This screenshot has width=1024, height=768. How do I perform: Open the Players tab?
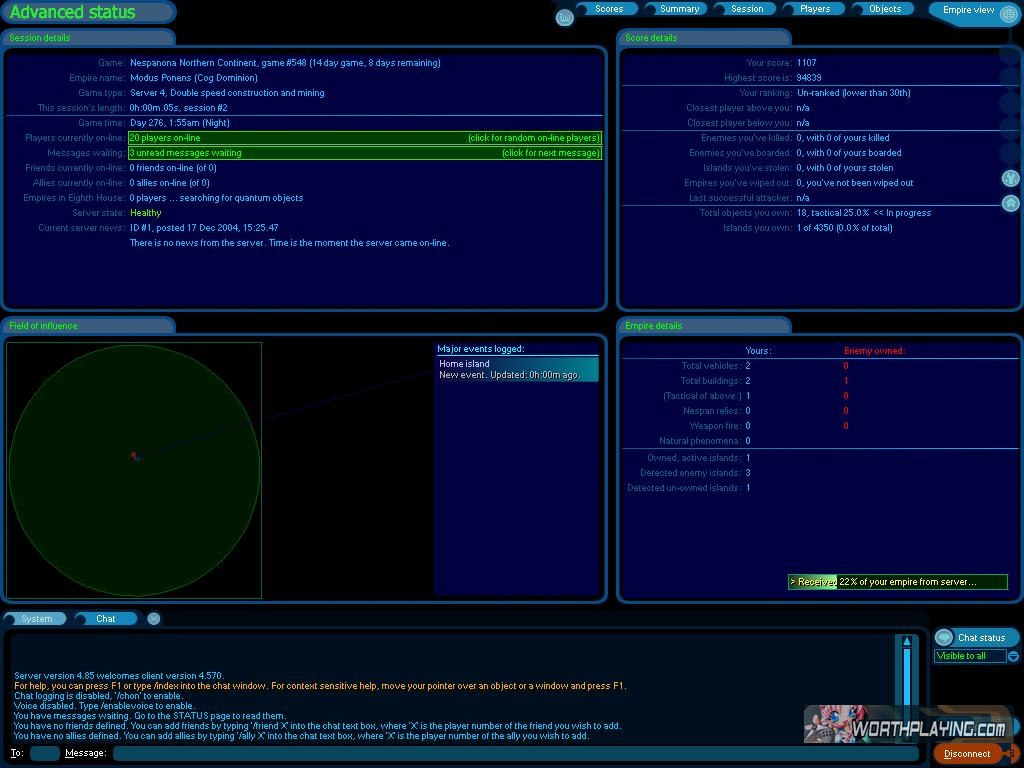coord(815,9)
